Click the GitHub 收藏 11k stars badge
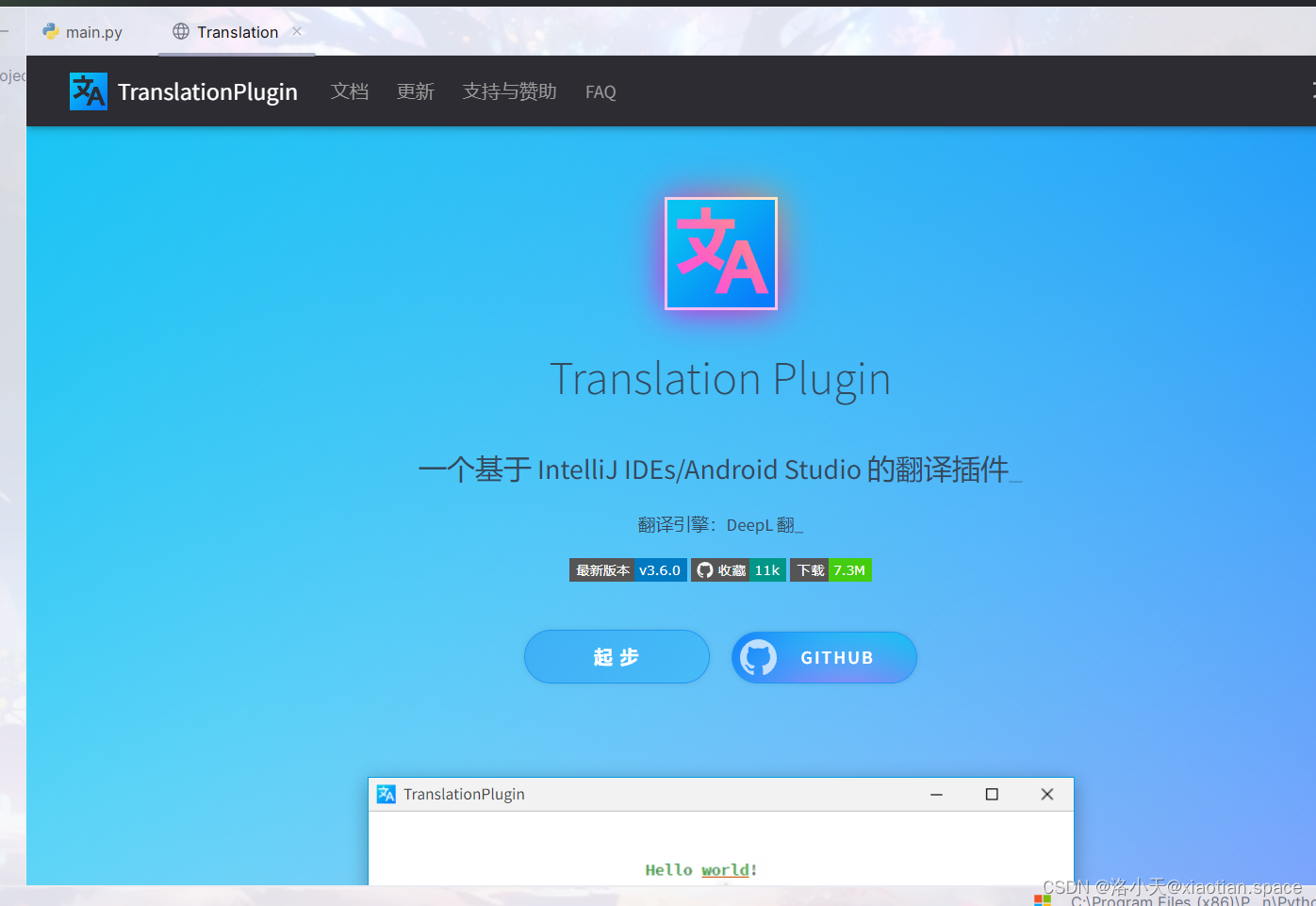This screenshot has height=906, width=1316. click(x=738, y=570)
